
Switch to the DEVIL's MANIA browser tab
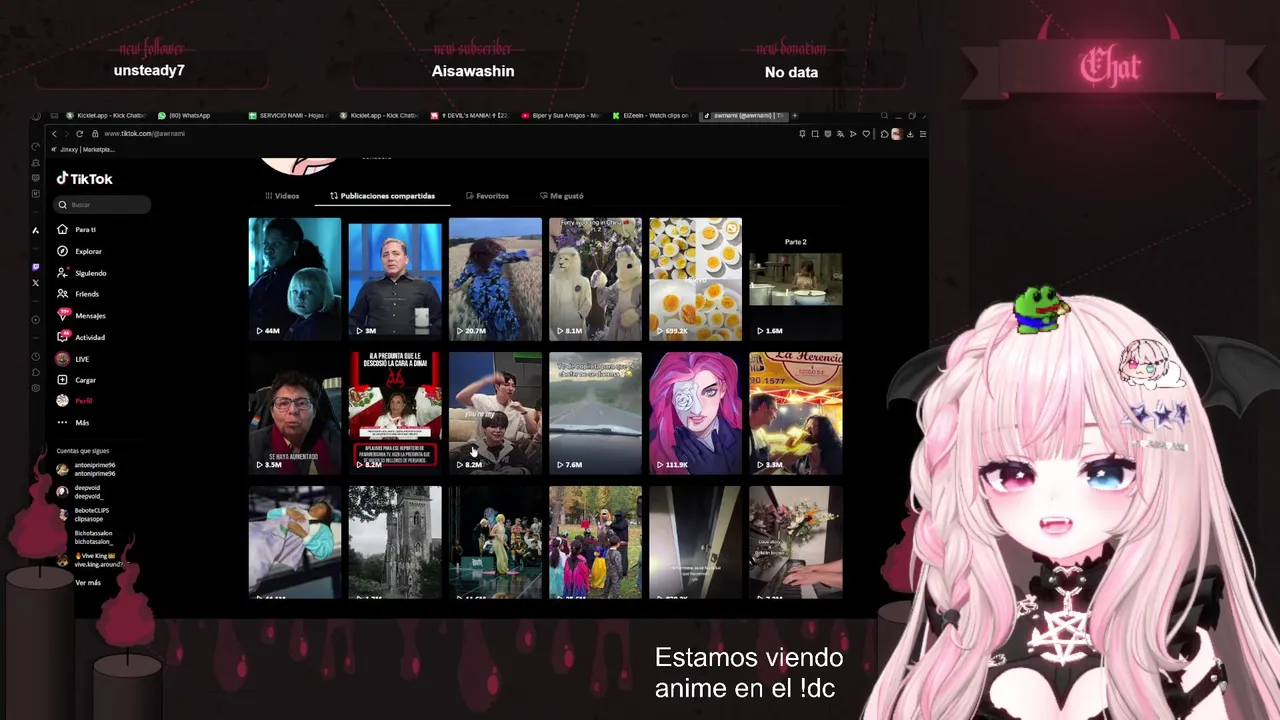469,115
